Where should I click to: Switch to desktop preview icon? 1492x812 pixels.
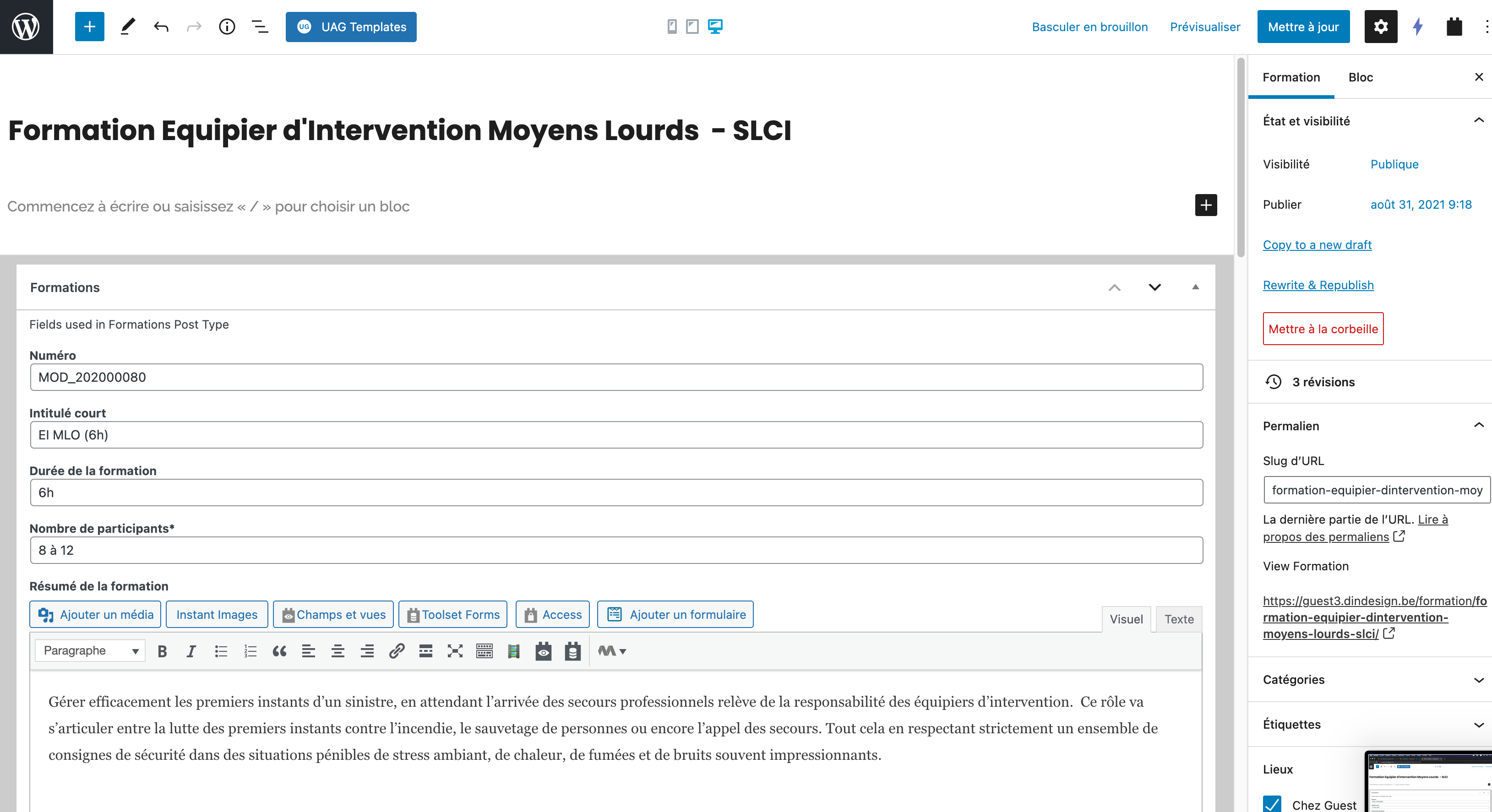tap(715, 27)
